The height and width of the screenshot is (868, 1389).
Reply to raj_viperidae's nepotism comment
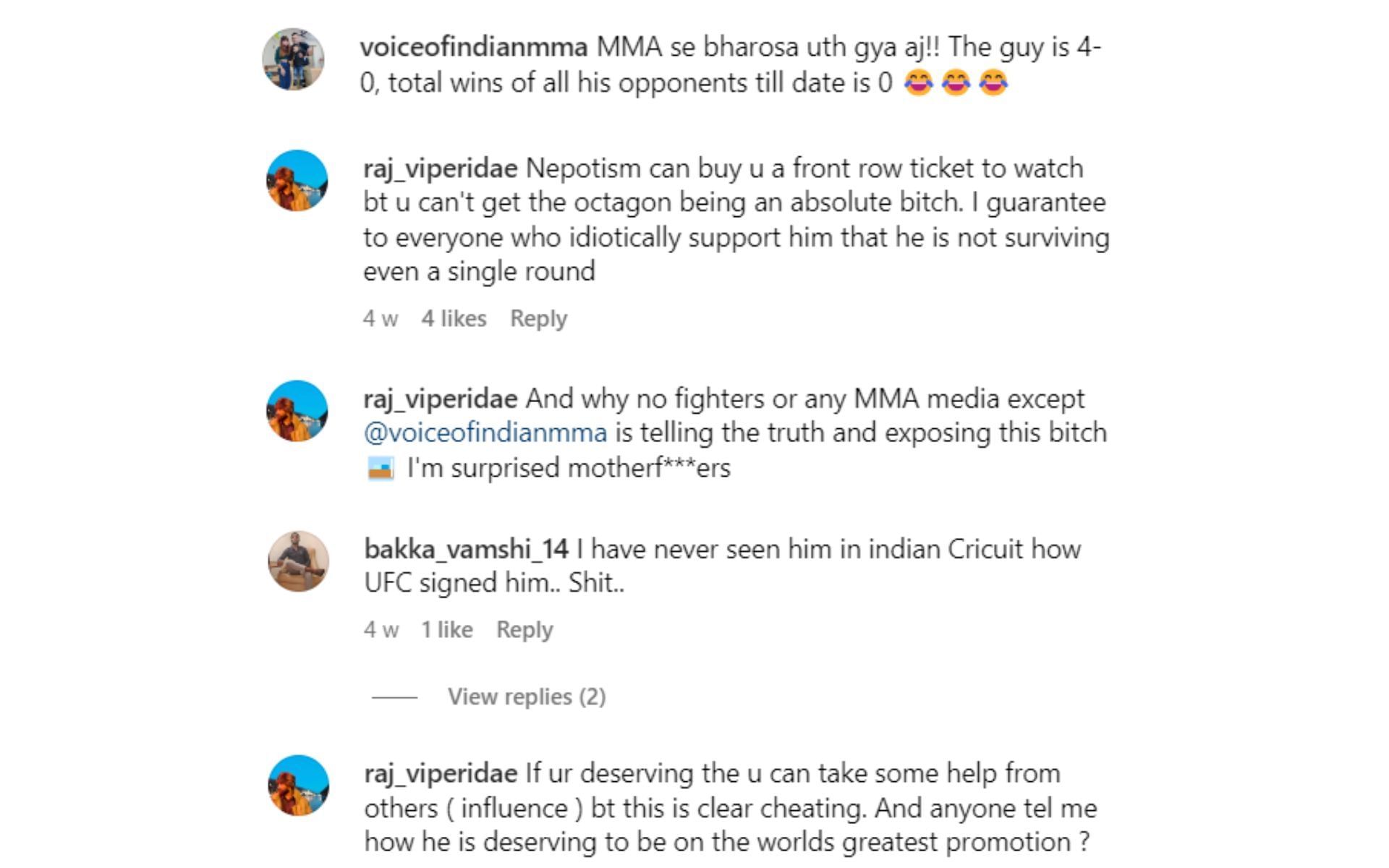538,318
